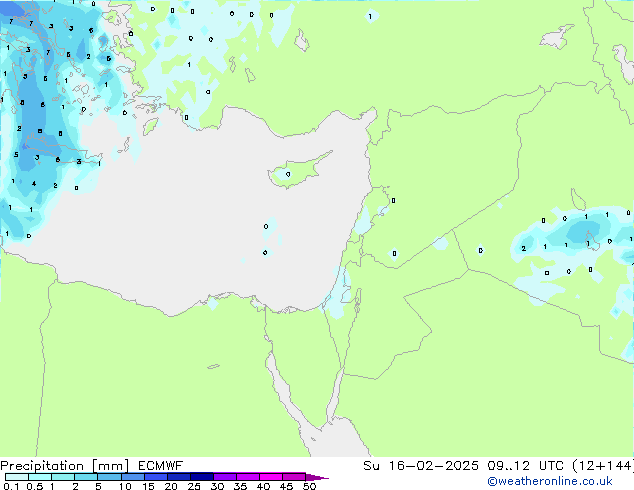Click the '0' value on Cyprus

click(x=288, y=174)
